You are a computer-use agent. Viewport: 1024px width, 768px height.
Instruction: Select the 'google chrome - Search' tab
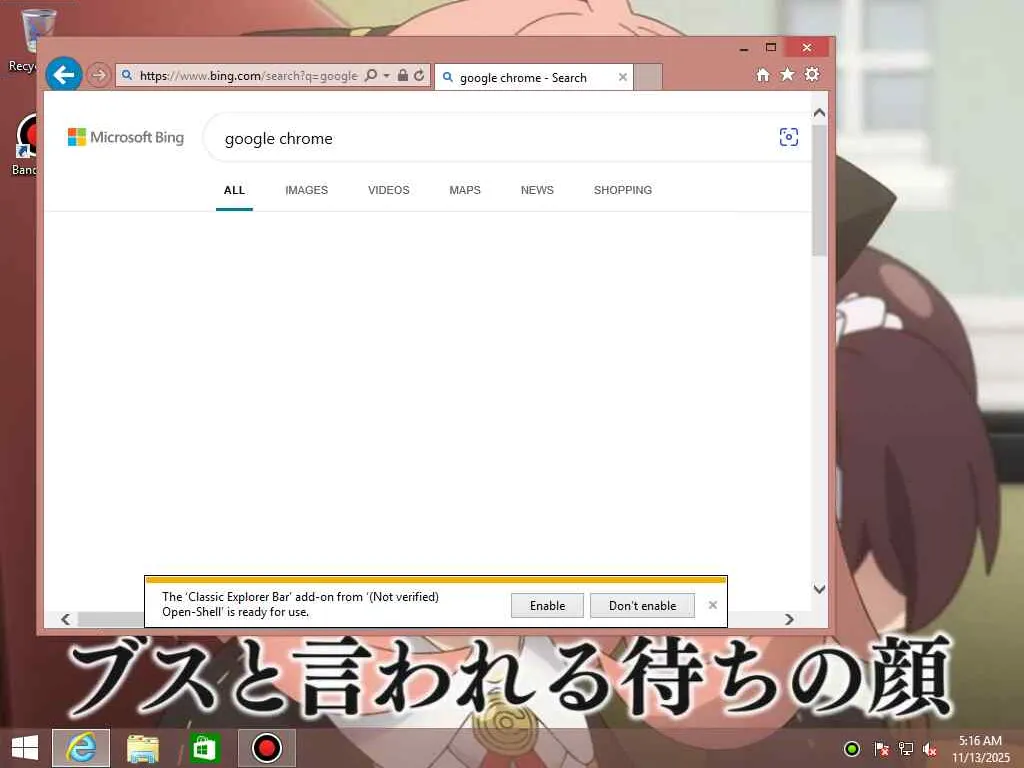pyautogui.click(x=534, y=77)
